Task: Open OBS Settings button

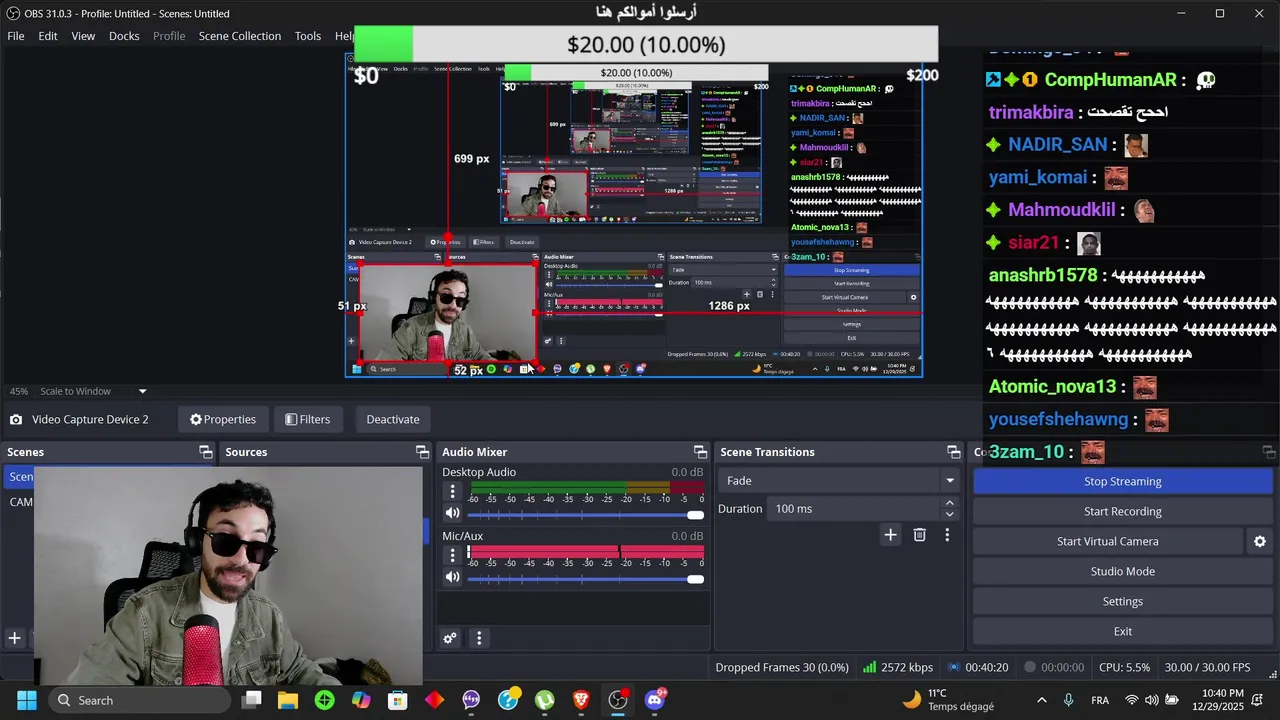Action: click(x=1122, y=601)
